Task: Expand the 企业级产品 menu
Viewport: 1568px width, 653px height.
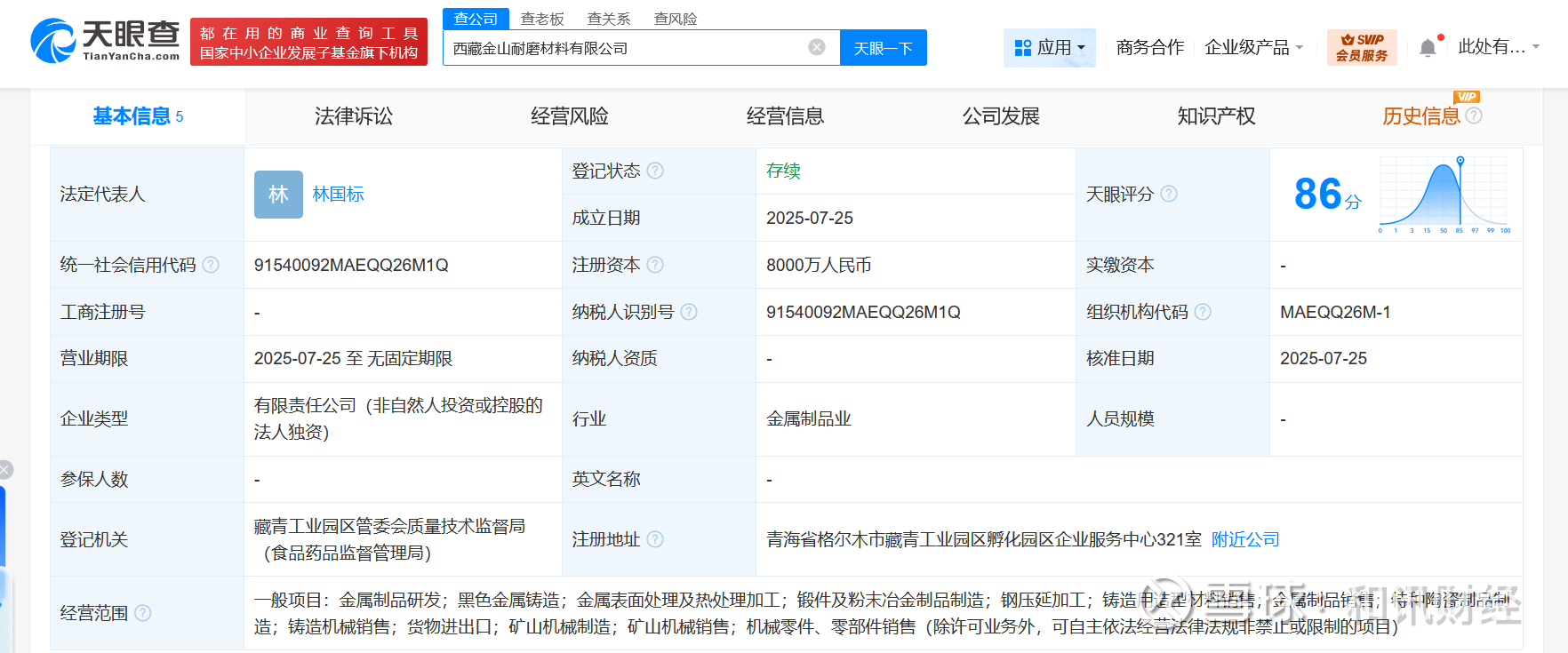Action: pyautogui.click(x=1253, y=47)
